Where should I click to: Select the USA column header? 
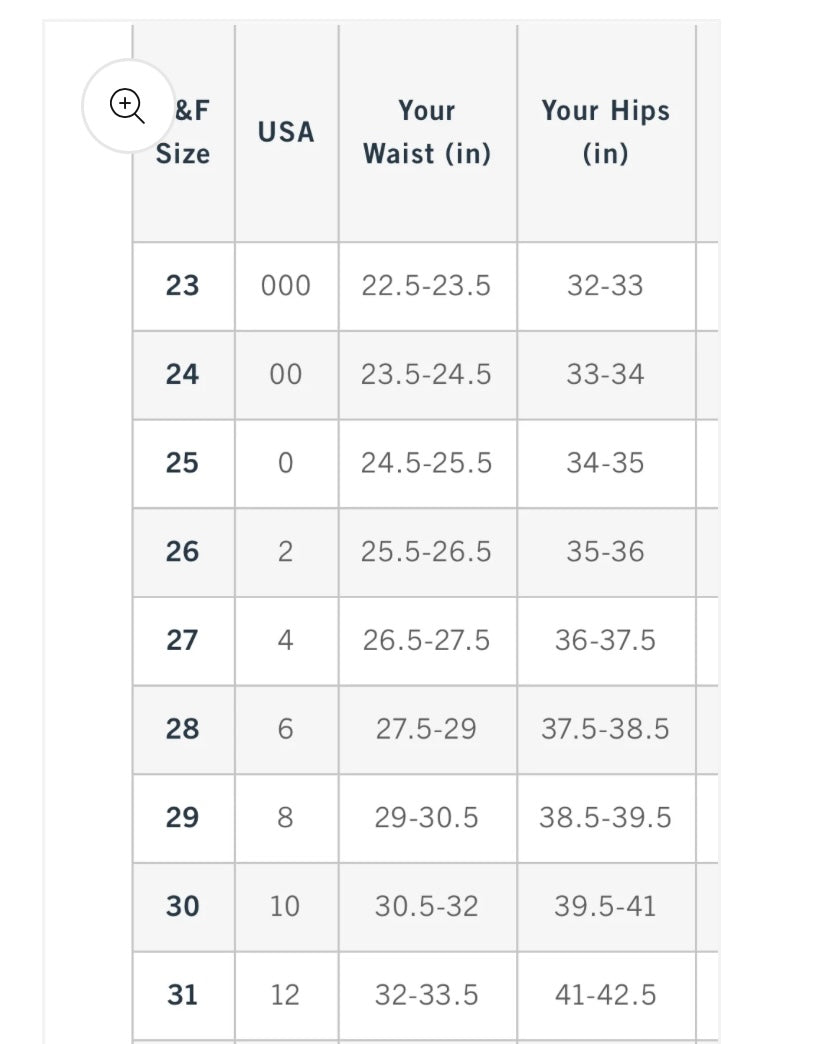(x=285, y=132)
